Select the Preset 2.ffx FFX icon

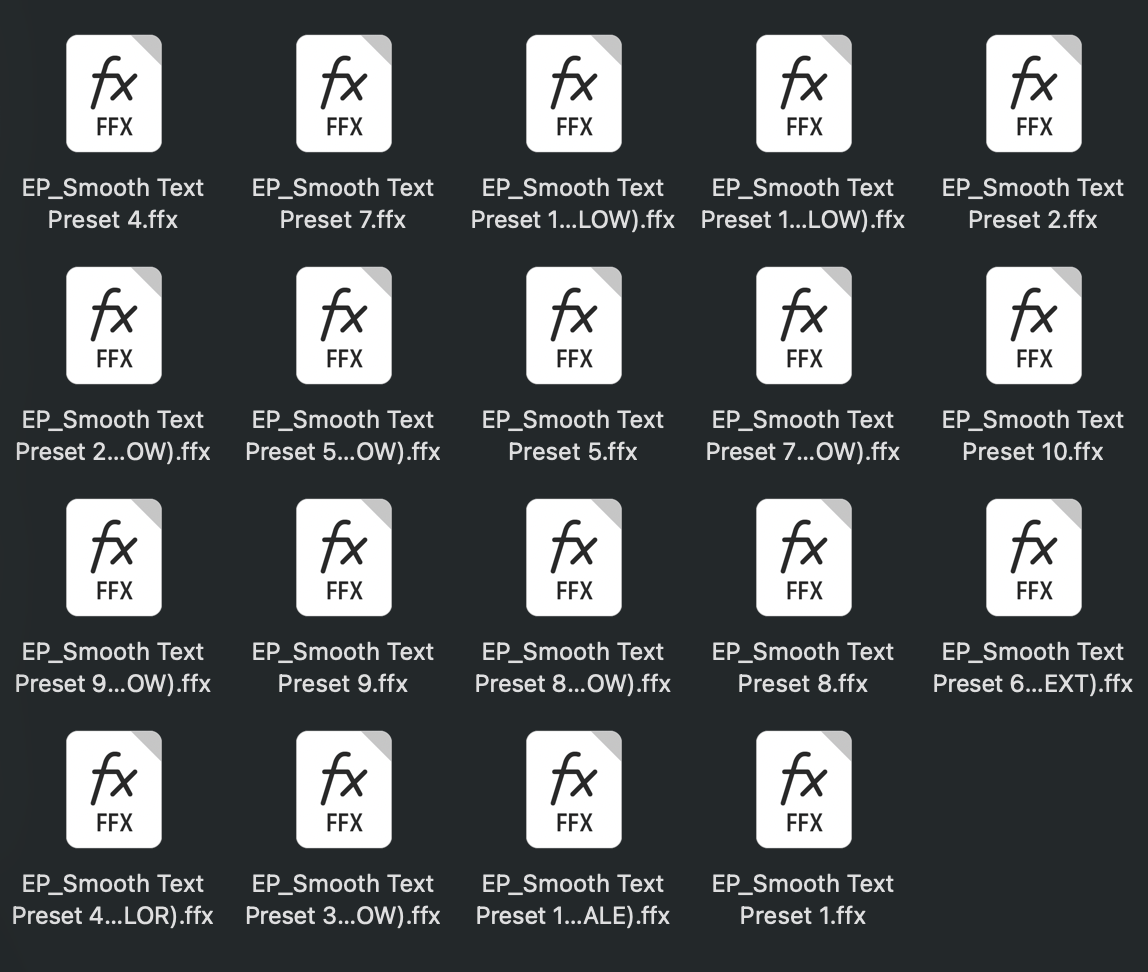1034,94
